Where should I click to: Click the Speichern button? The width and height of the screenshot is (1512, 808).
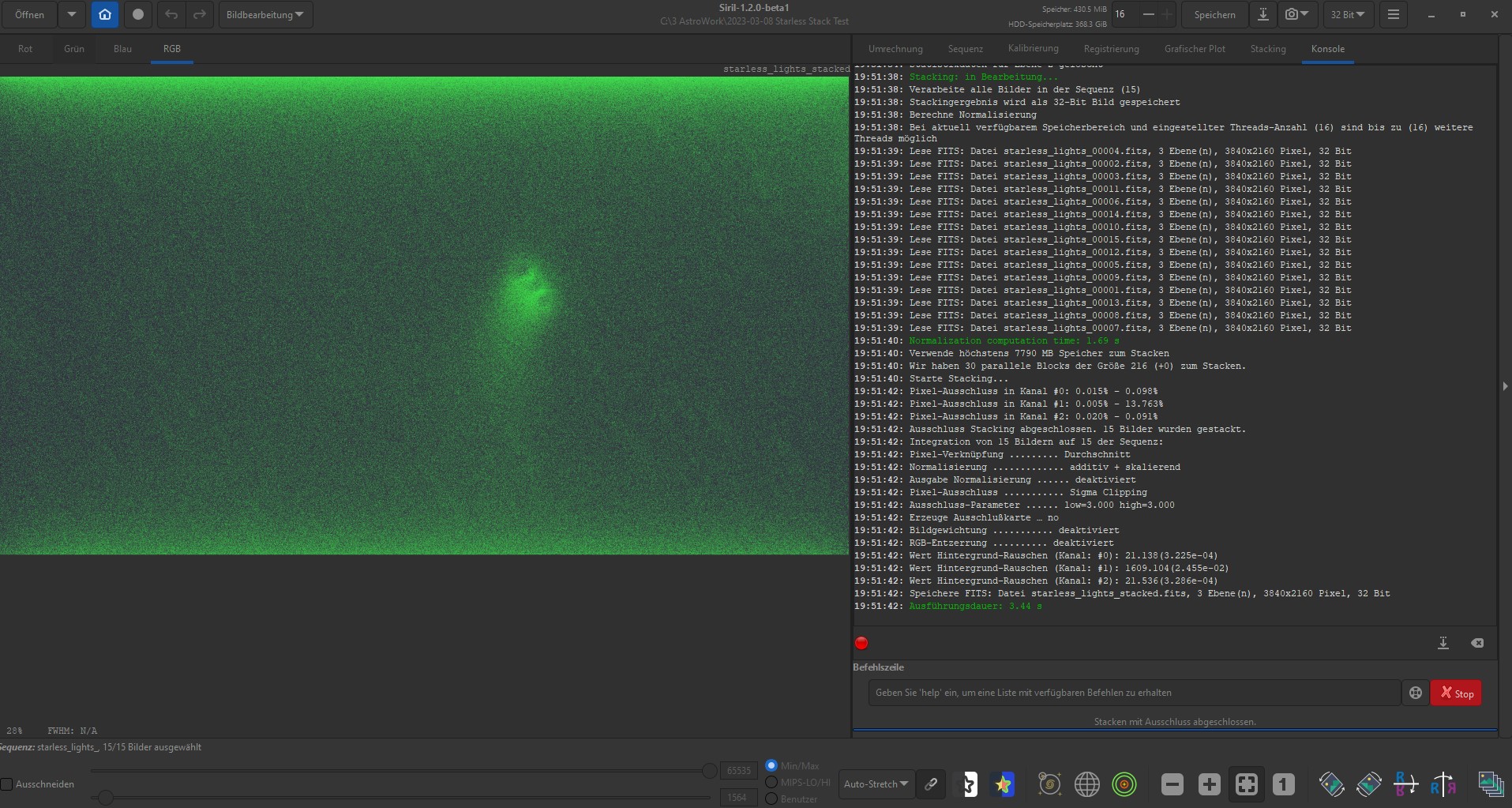[1214, 14]
